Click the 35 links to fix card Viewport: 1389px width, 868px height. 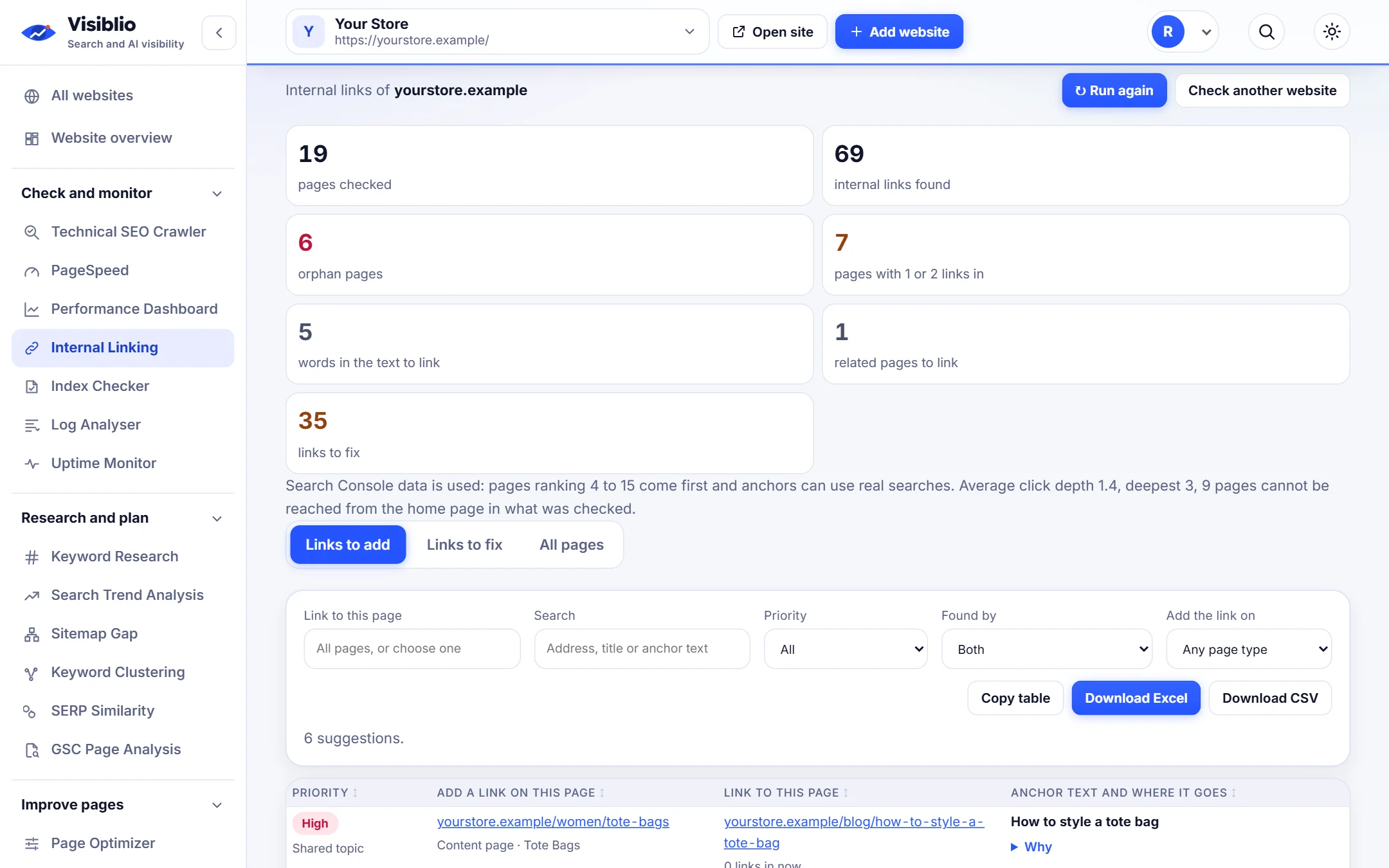[550, 433]
